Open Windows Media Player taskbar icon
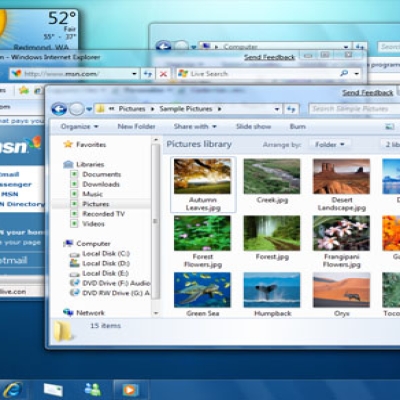The height and width of the screenshot is (400, 400). click(130, 390)
